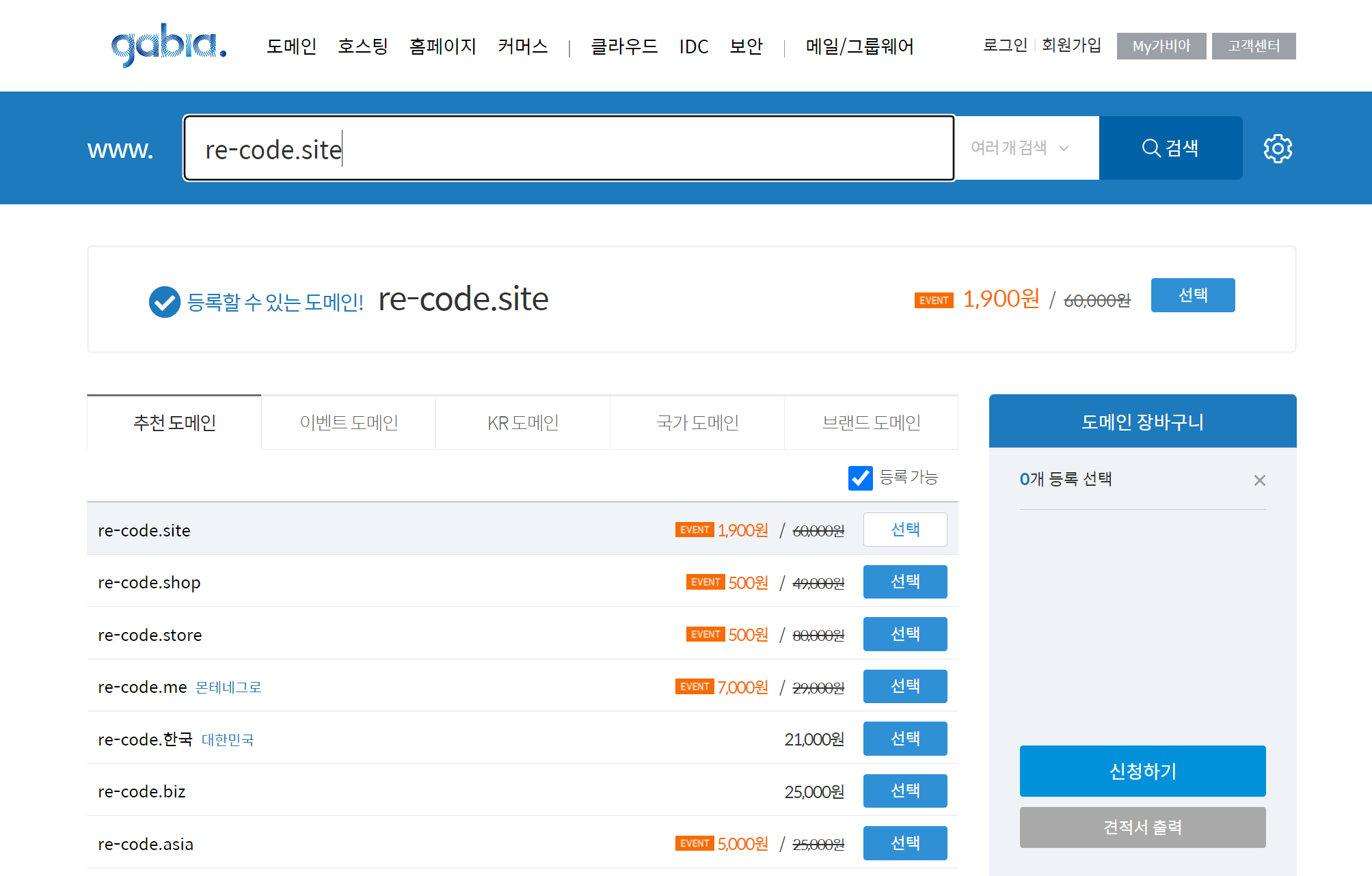
Task: Click the 로그인 link
Action: [1005, 46]
